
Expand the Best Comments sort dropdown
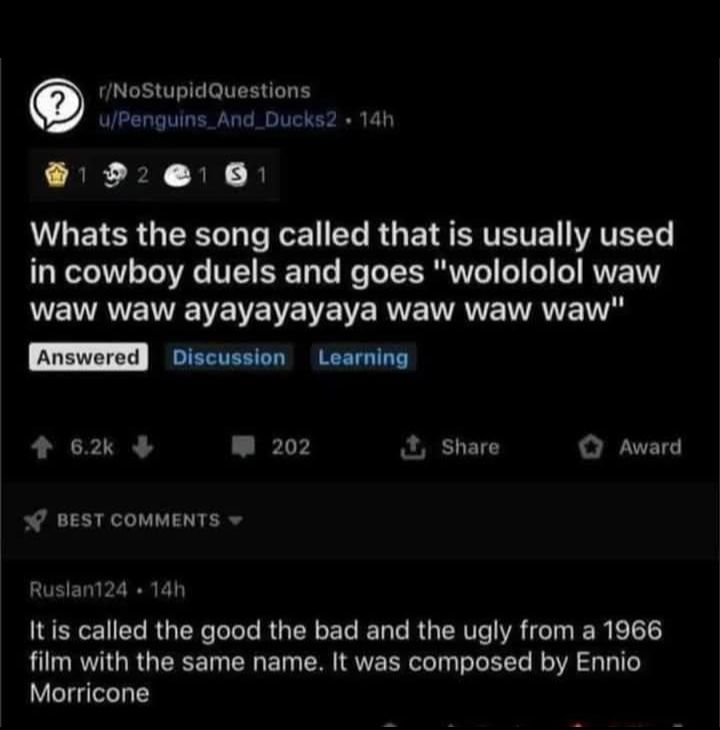236,520
